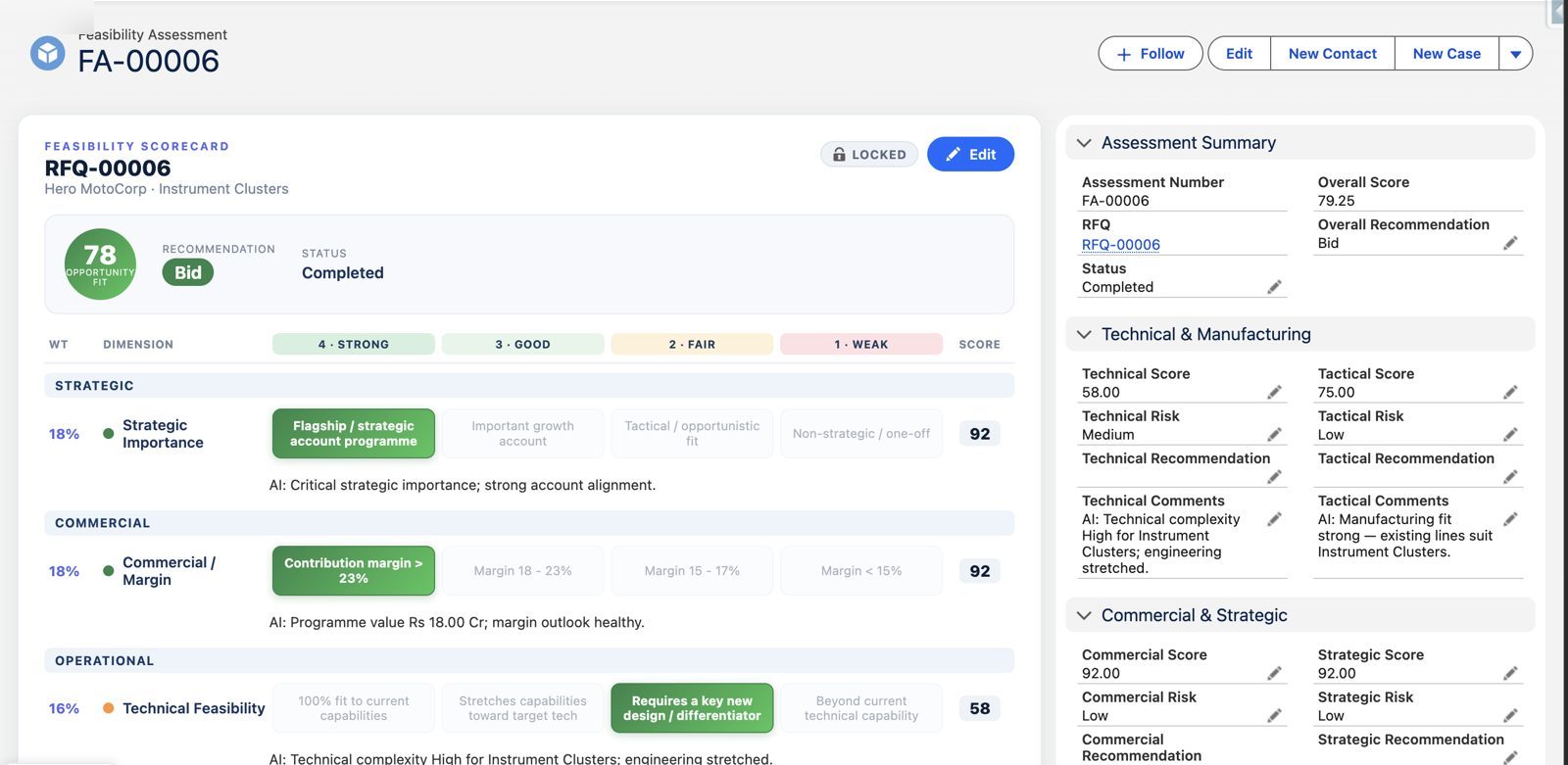Collapse the Assessment Summary section

click(1084, 143)
